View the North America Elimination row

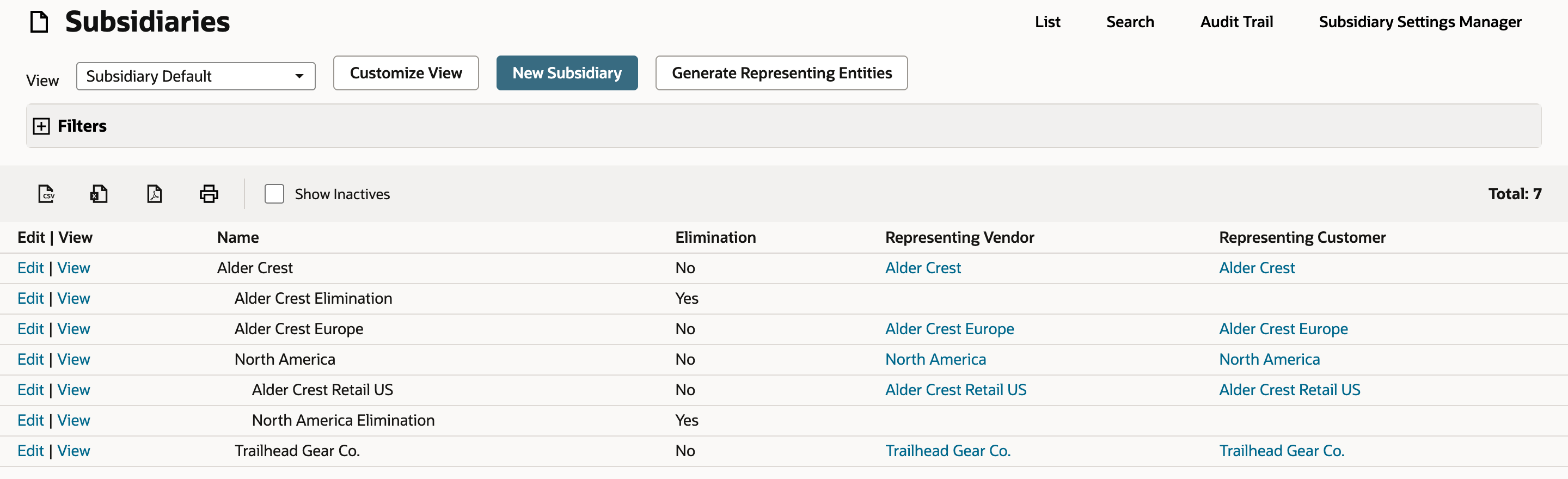tap(73, 420)
